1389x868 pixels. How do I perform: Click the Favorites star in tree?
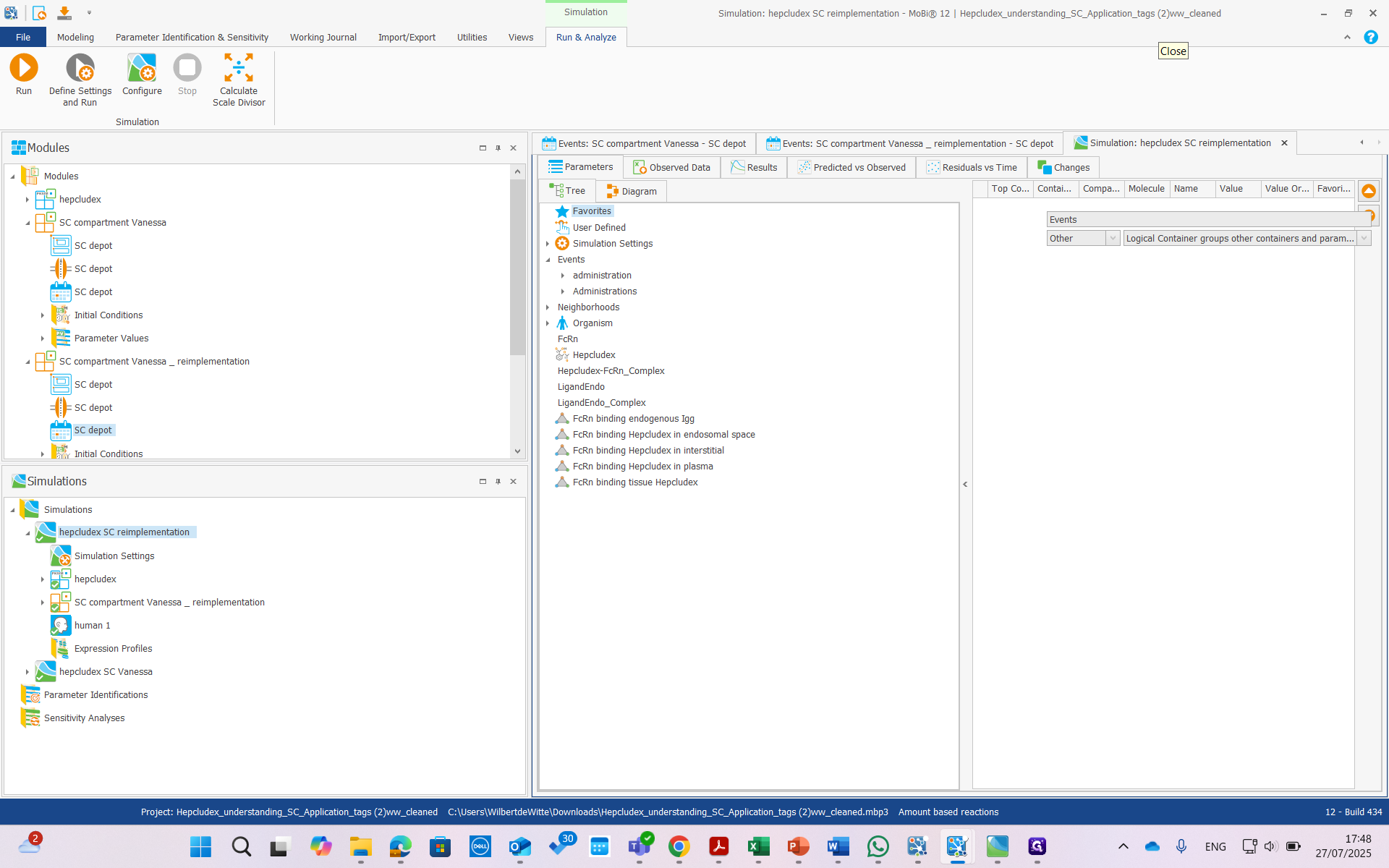tap(562, 211)
